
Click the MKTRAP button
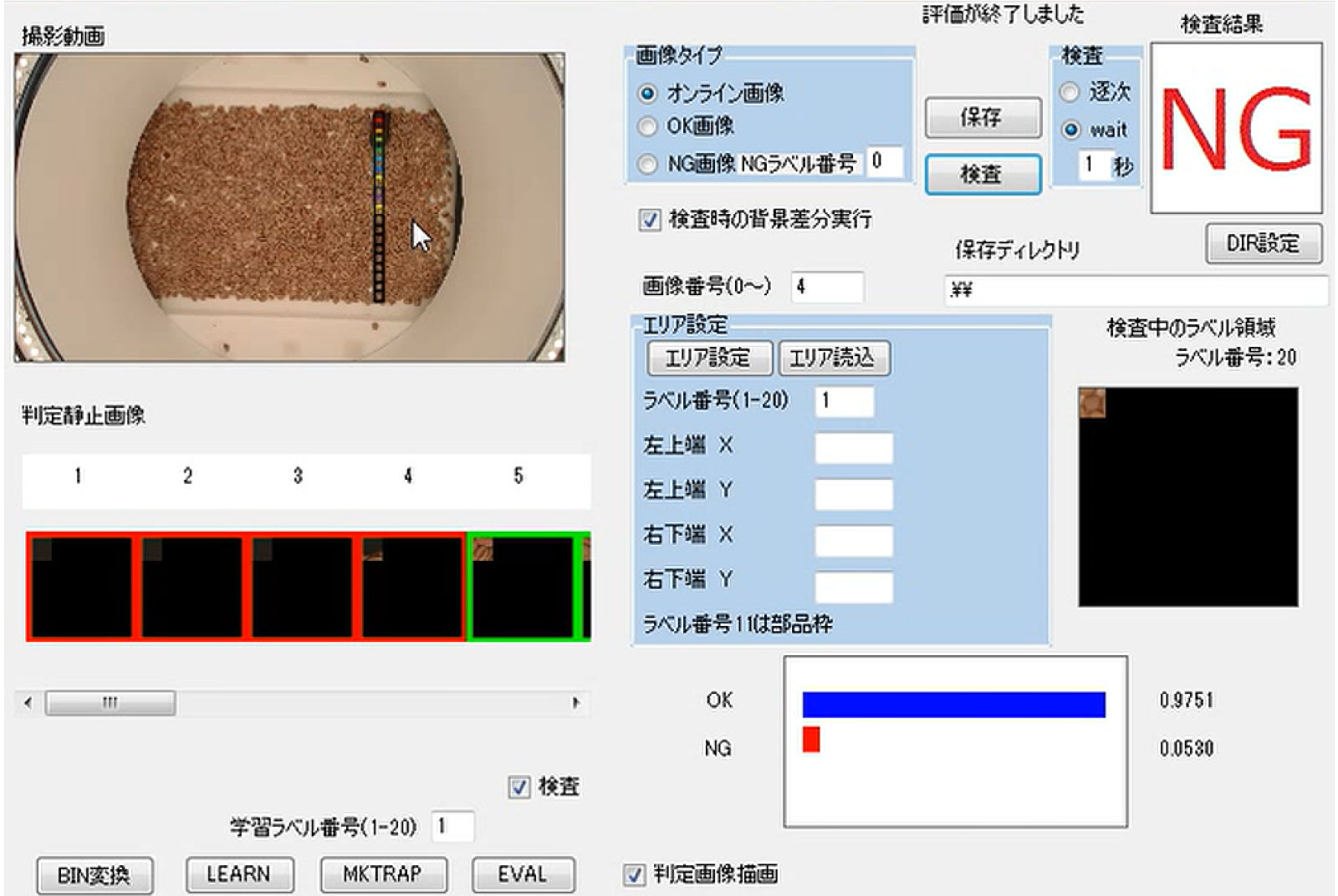click(383, 874)
